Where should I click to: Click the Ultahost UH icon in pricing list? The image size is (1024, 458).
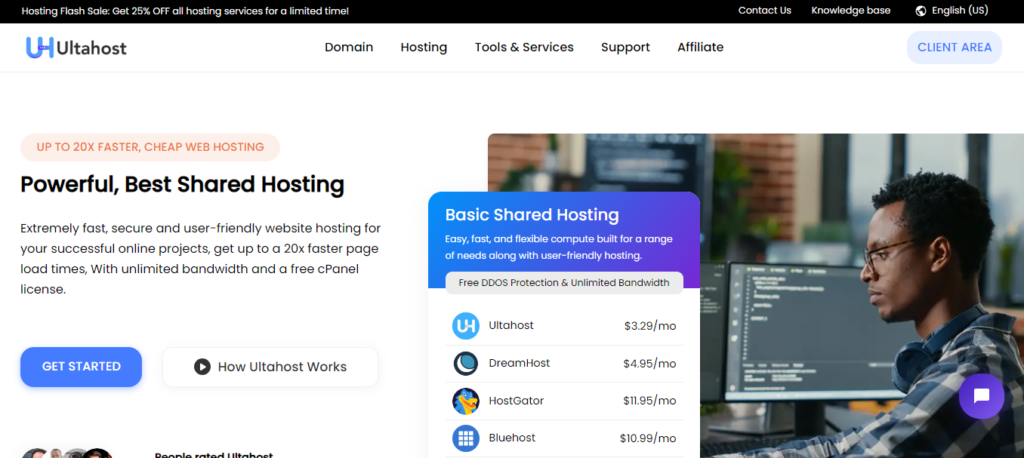466,325
